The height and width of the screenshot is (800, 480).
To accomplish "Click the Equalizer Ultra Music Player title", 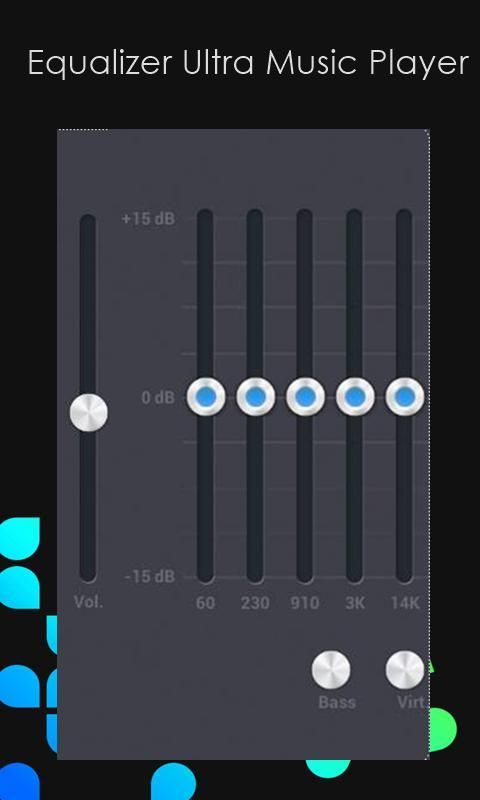I will point(248,63).
